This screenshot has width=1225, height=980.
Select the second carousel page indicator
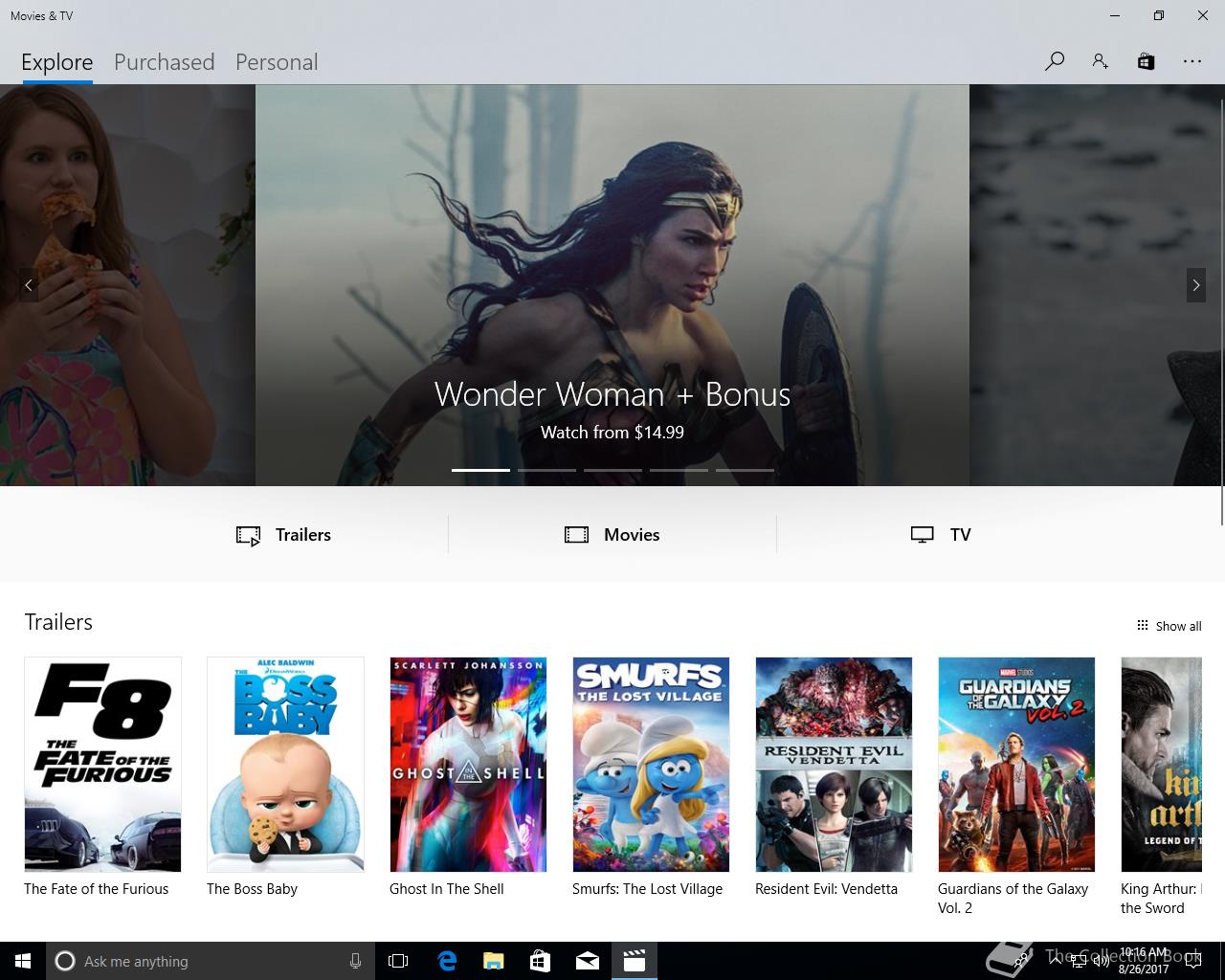click(x=546, y=470)
